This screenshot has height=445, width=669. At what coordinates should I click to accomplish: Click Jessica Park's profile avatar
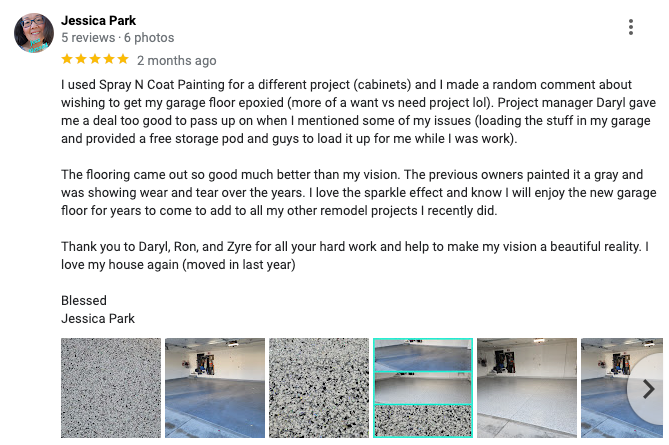click(x=33, y=33)
